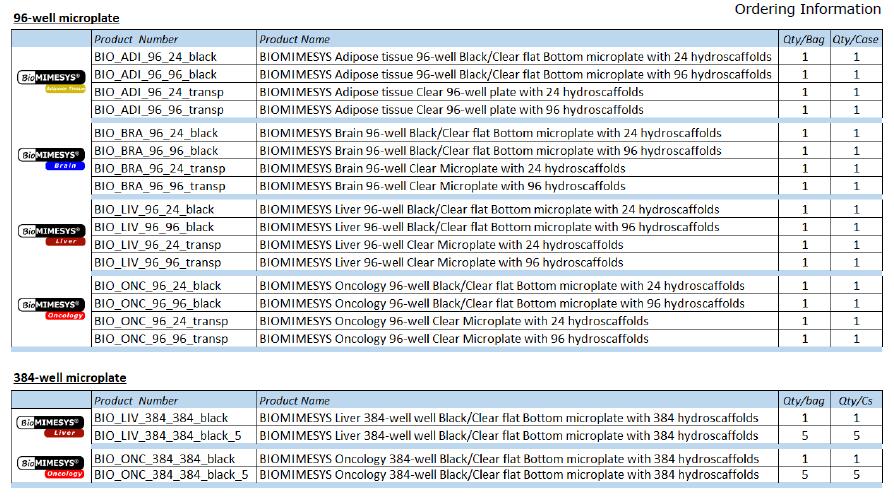This screenshot has width=894, height=498.
Task: Select product number BIO_BRA_96_96_transp
Action: [x=159, y=186]
